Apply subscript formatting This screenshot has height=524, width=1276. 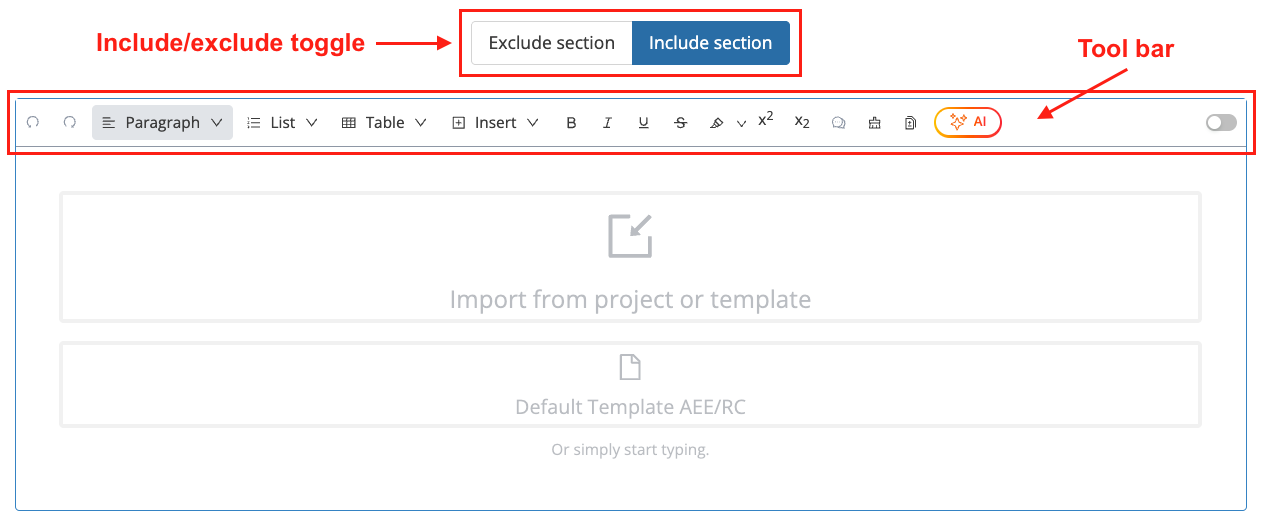[802, 122]
